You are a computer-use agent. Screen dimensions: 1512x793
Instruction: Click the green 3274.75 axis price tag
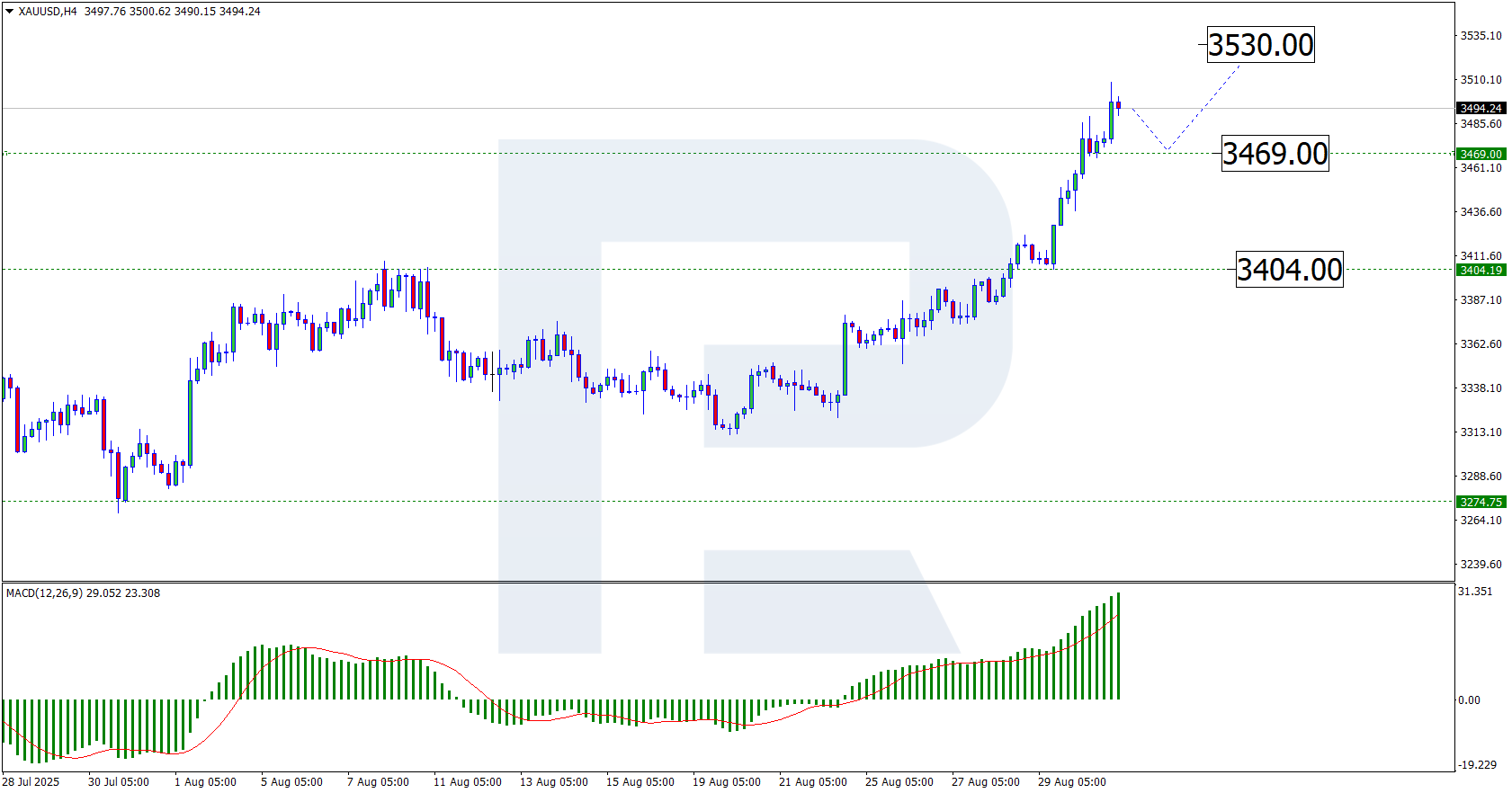pos(1481,503)
